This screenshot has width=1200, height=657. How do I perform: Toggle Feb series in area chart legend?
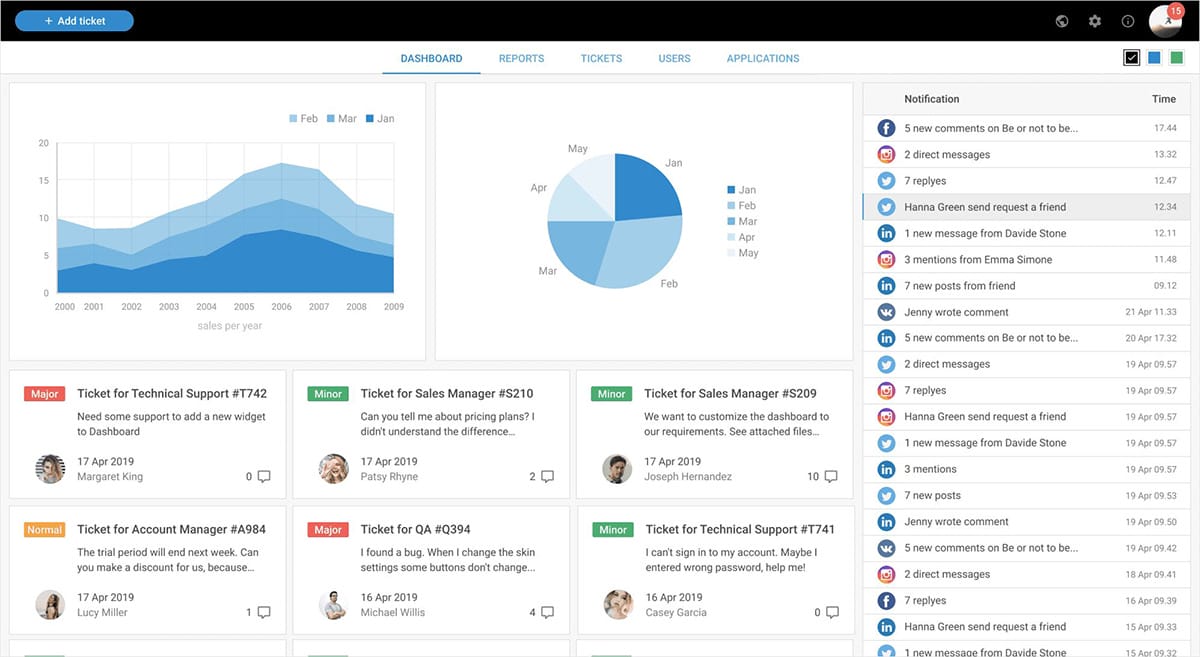pos(304,119)
